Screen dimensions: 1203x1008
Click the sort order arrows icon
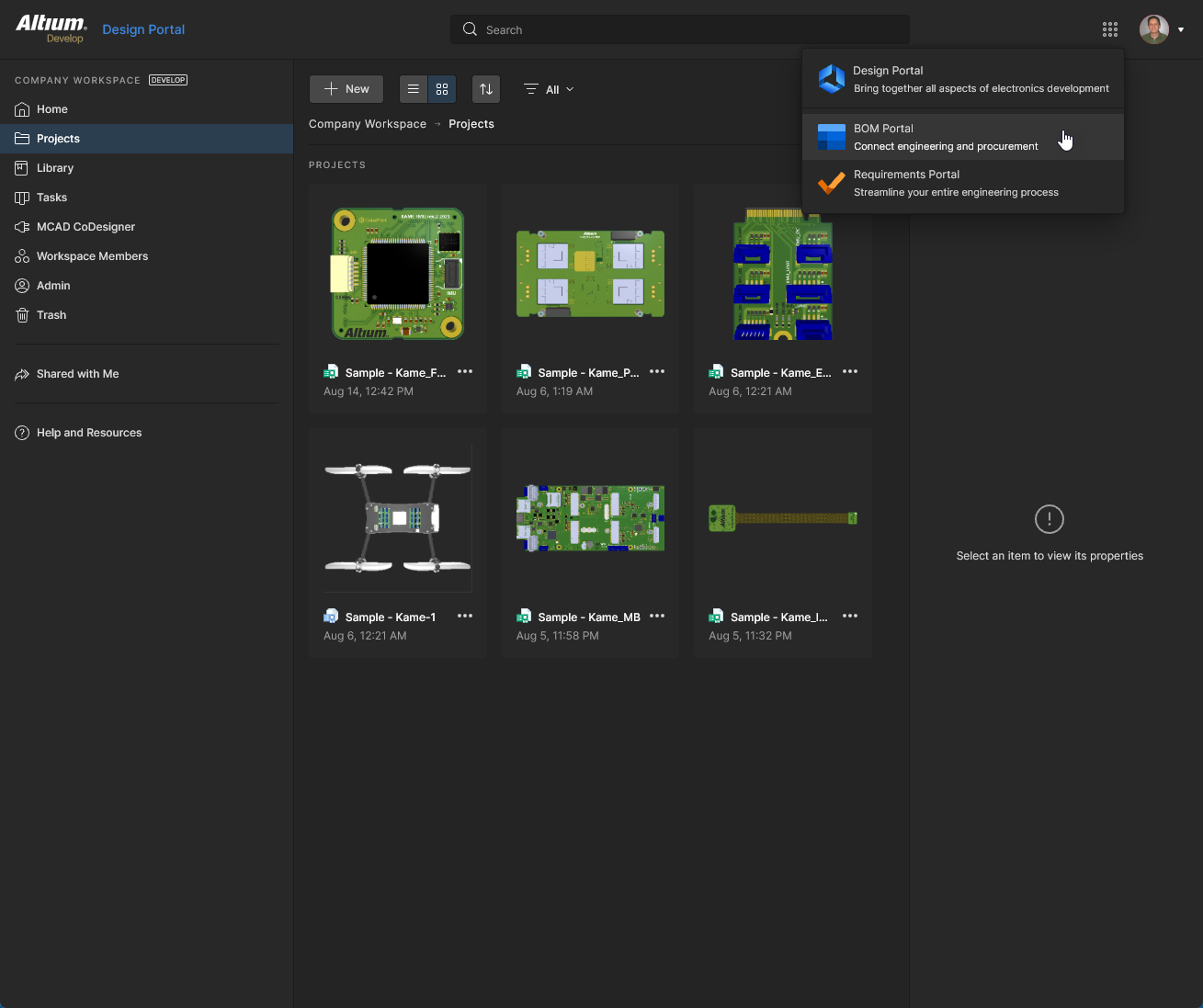coord(486,89)
